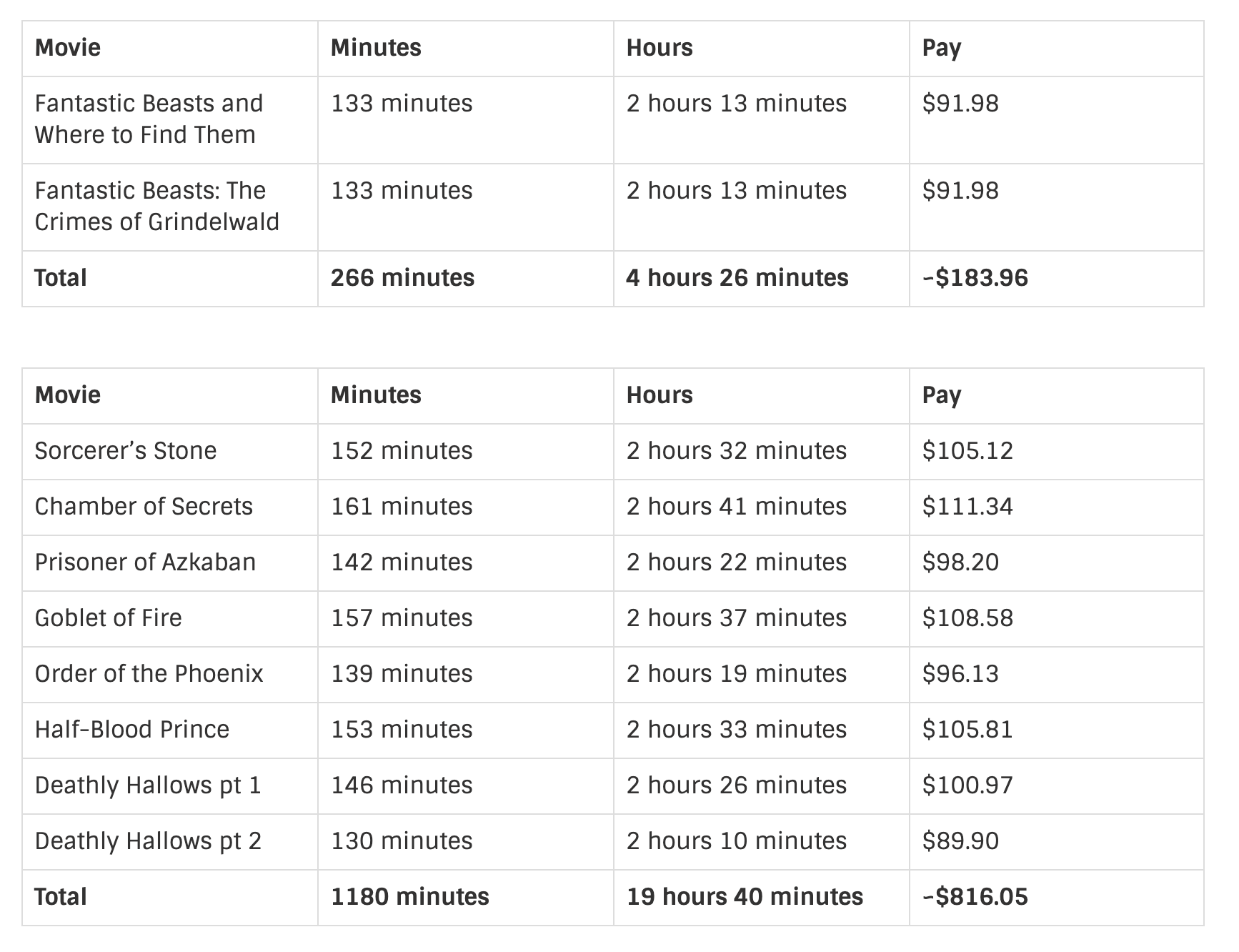Select the 19 hours 40 minutes total
The height and width of the screenshot is (952, 1239).
tap(745, 897)
